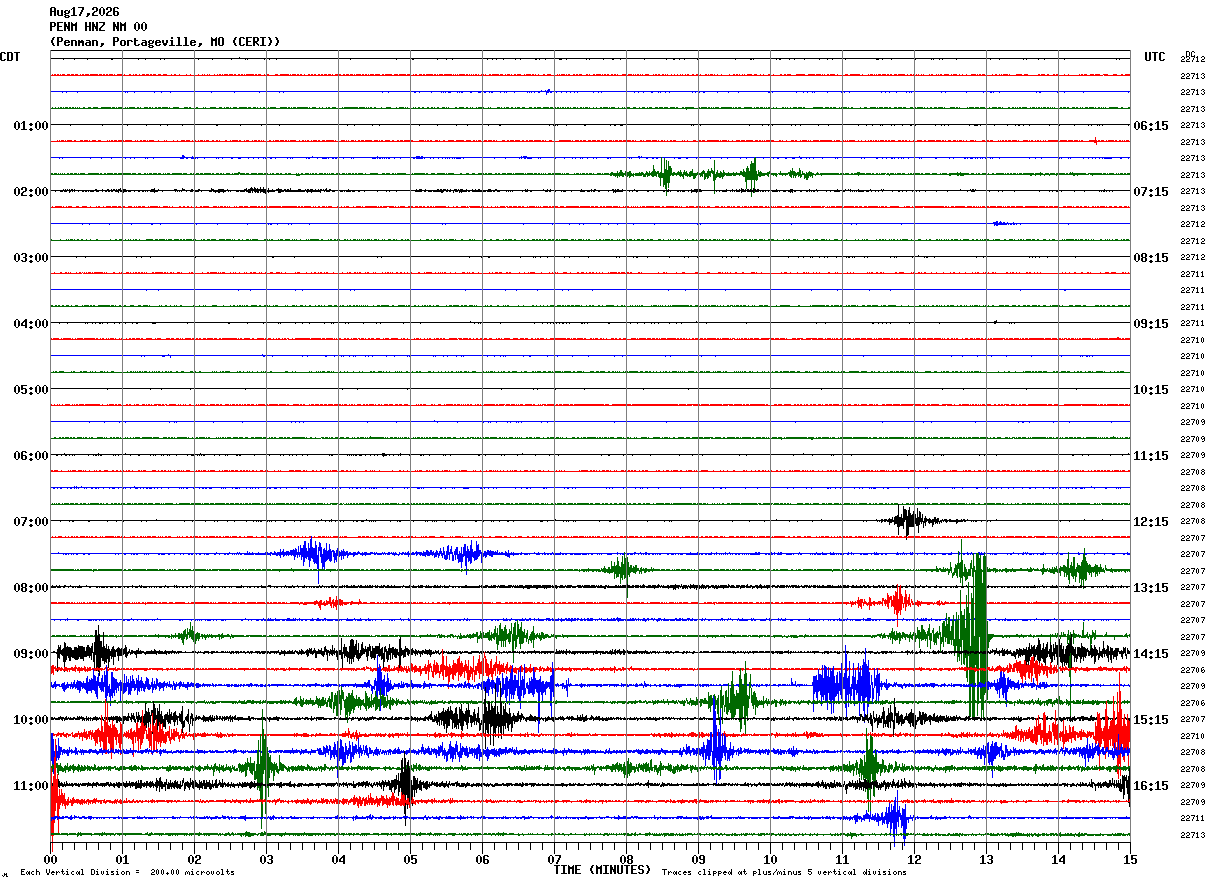Click the 12:15 UTC time label

[x=1151, y=522]
